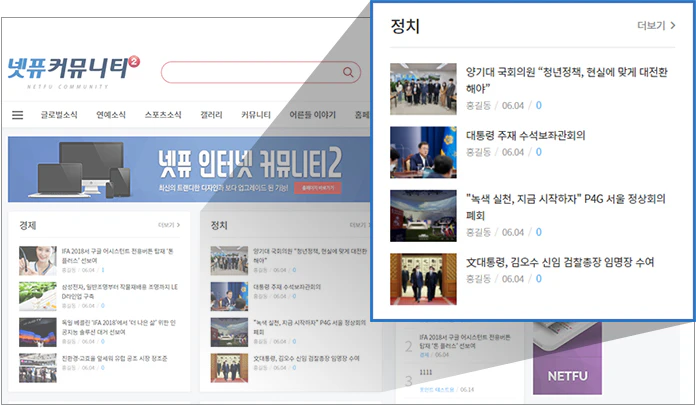Image resolution: width=696 pixels, height=406 pixels.
Task: Click the 넷퓨 인터넷 커뮤니티2 banner title
Action: [x=250, y=163]
